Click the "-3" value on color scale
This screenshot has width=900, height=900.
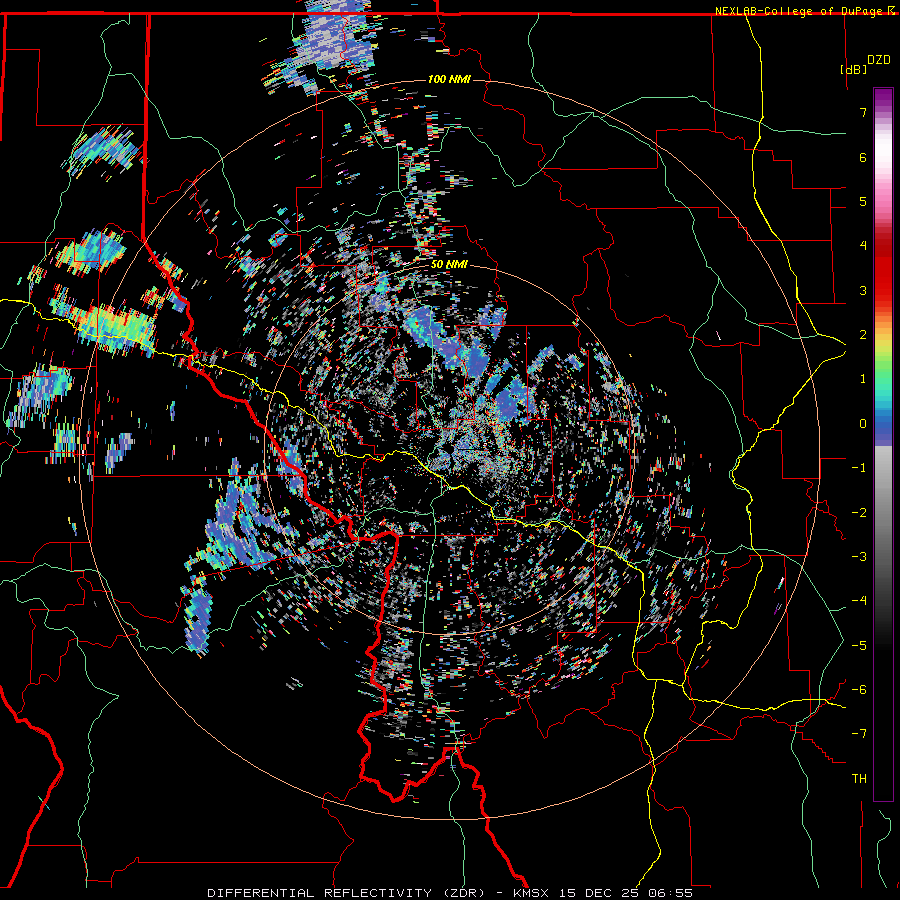coord(859,557)
